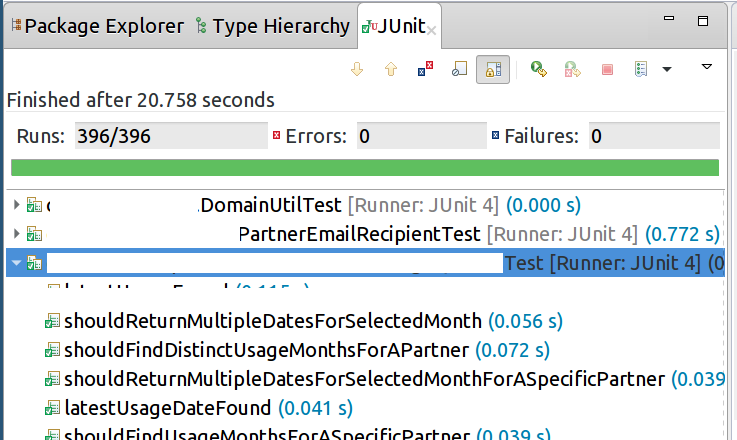
Task: Expand the DomainUtilTest tree node
Action: pos(16,205)
